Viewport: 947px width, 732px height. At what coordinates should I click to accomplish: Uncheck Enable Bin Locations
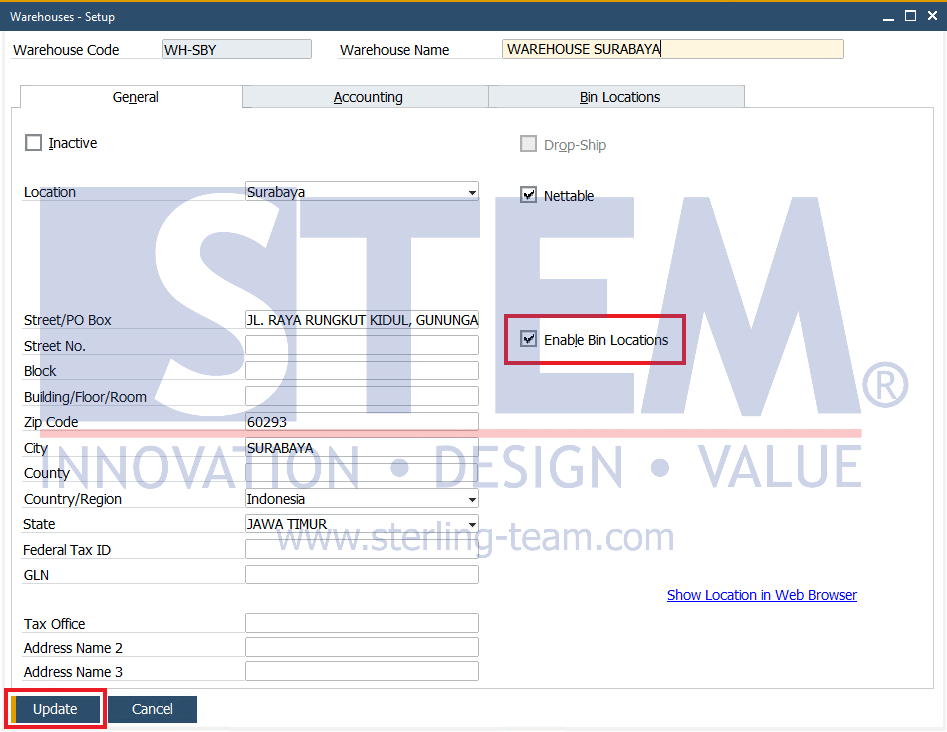click(528, 339)
